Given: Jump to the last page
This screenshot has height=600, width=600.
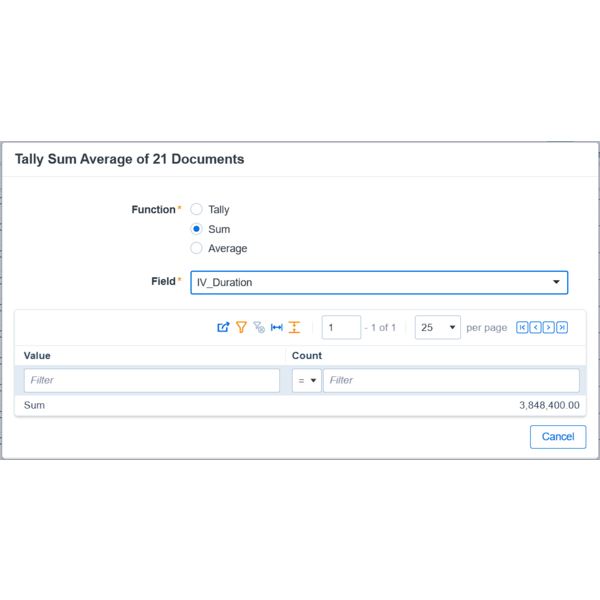Looking at the screenshot, I should (x=562, y=328).
